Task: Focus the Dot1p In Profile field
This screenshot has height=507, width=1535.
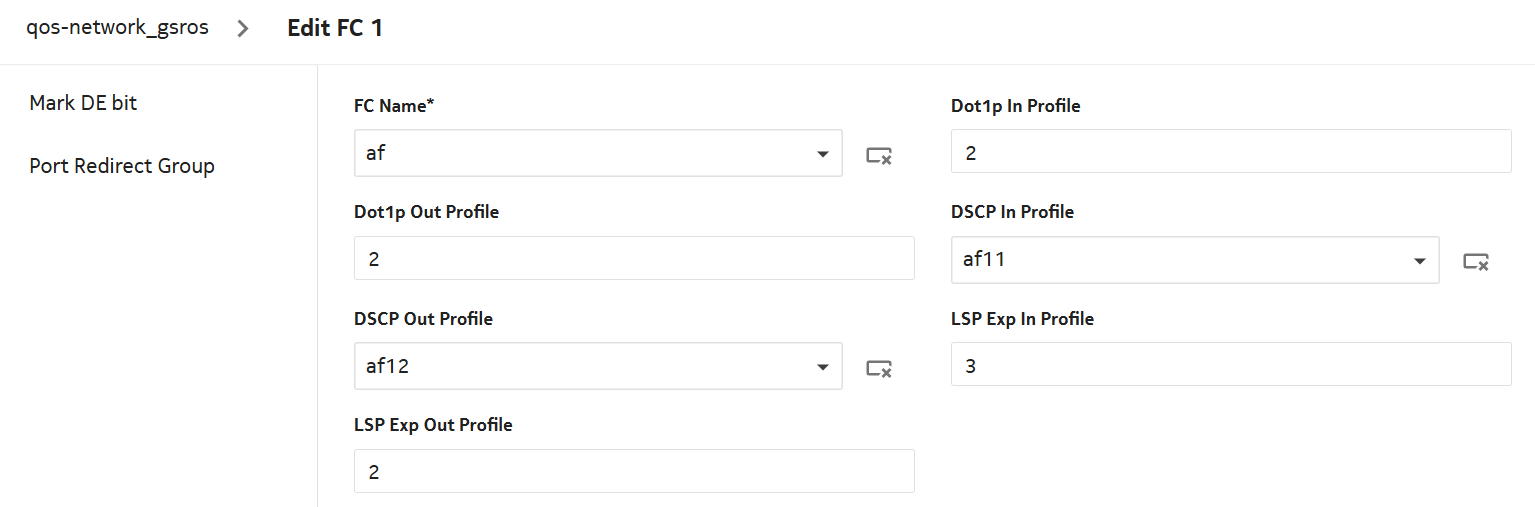Action: pos(1230,151)
